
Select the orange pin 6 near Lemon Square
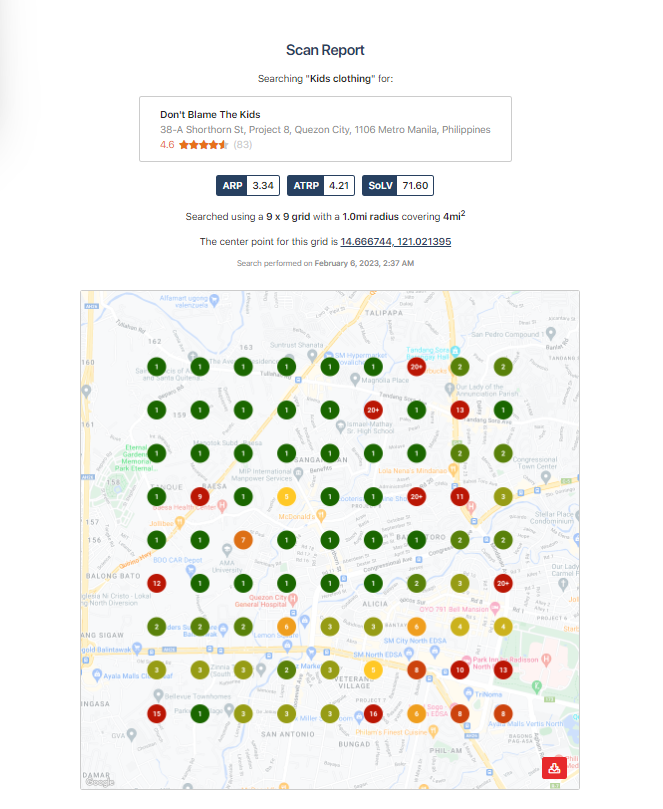(x=286, y=627)
